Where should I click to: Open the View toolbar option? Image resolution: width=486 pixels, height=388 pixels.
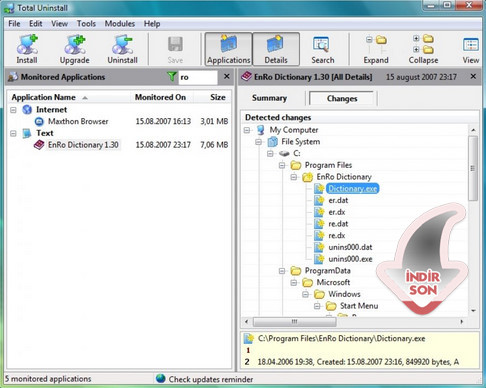pyautogui.click(x=471, y=49)
